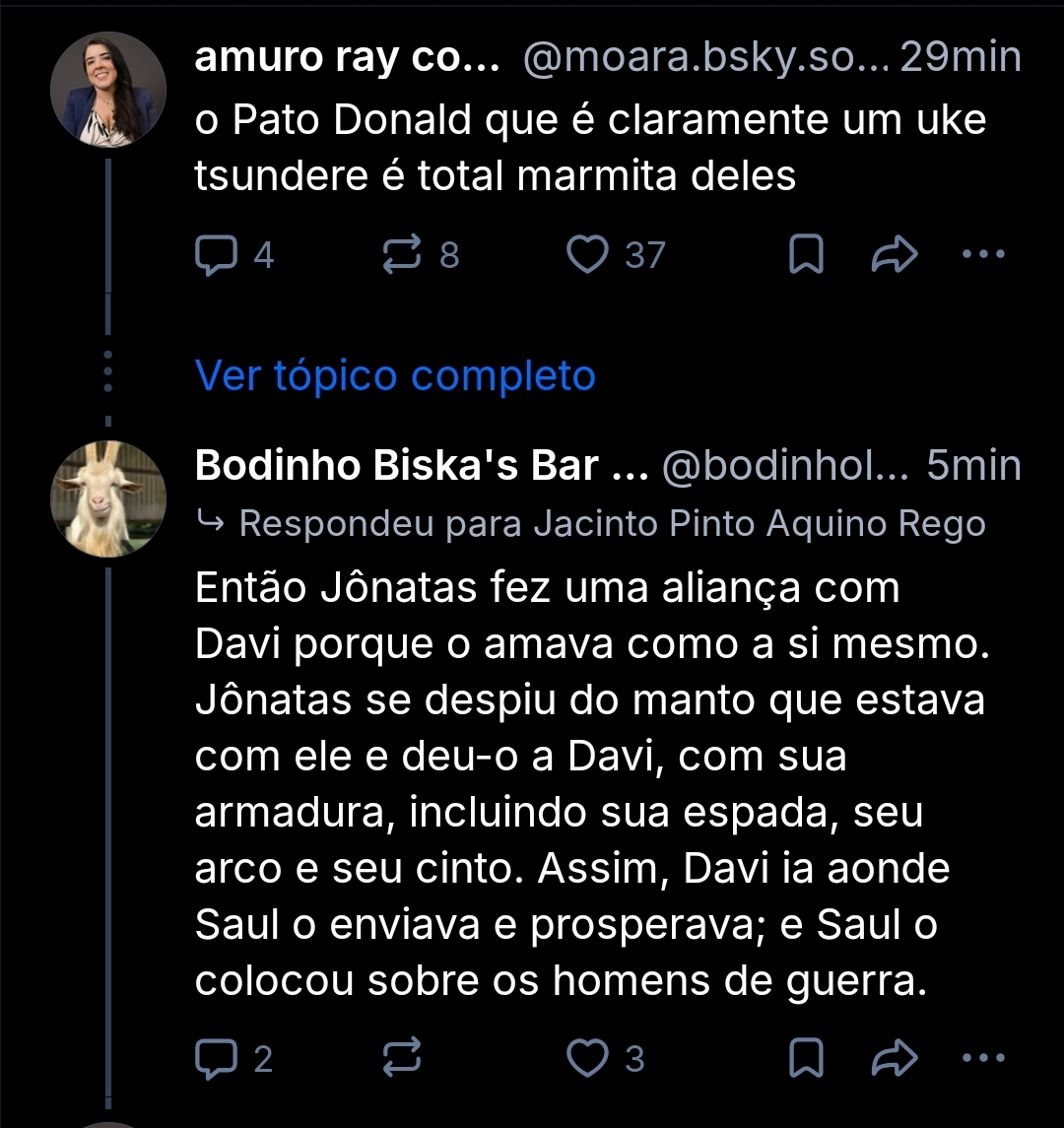Screen dimensions: 1064x1128
Task: Open the goat avatar profile
Action: click(108, 498)
